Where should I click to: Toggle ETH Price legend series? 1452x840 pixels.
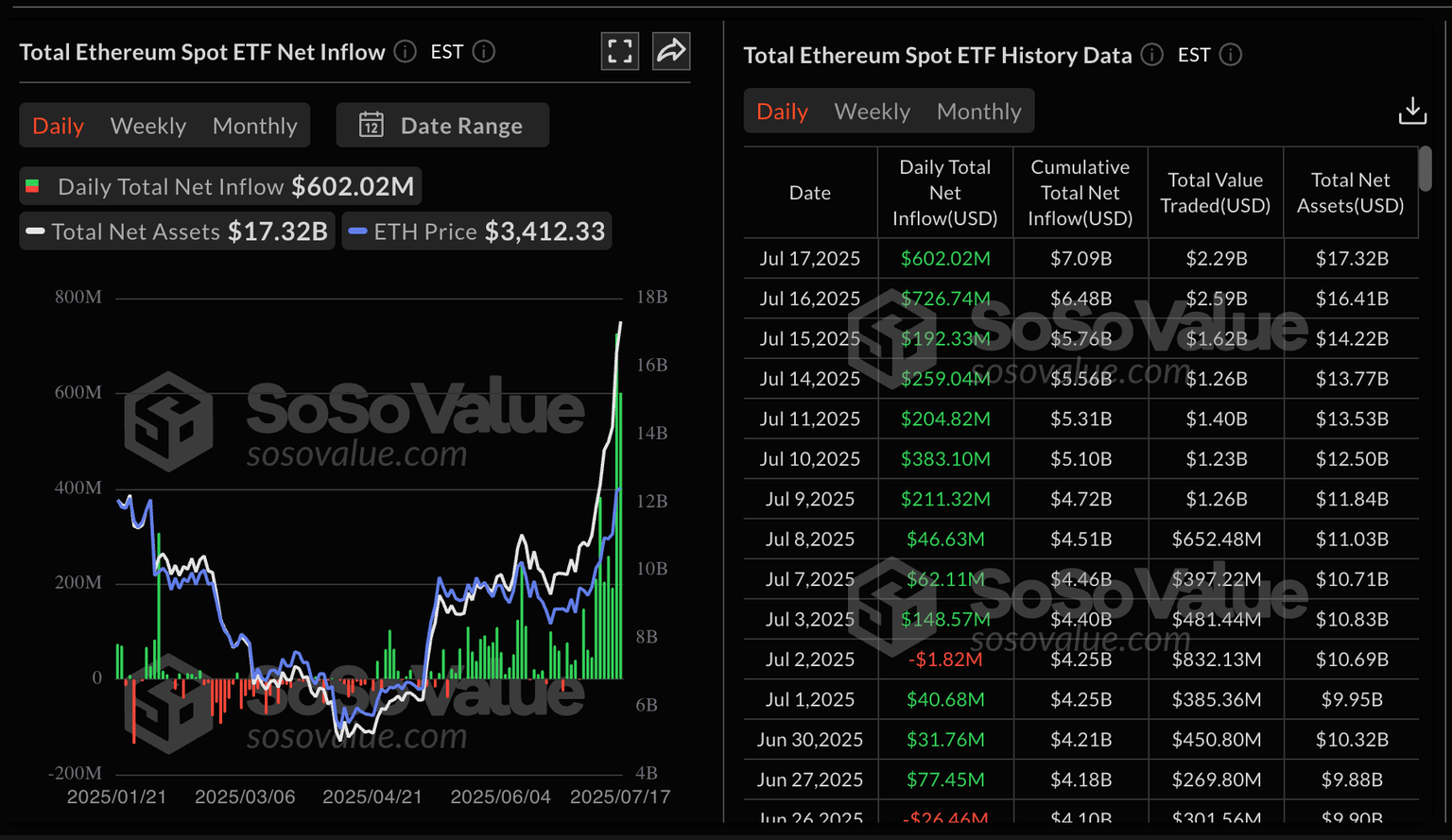[x=476, y=231]
